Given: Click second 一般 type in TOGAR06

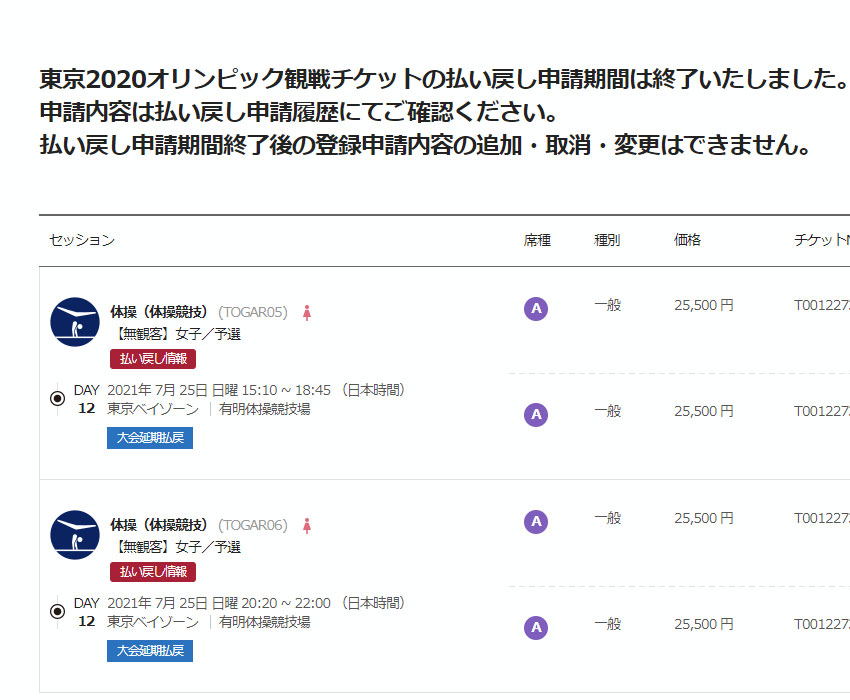Looking at the screenshot, I should click(608, 625).
